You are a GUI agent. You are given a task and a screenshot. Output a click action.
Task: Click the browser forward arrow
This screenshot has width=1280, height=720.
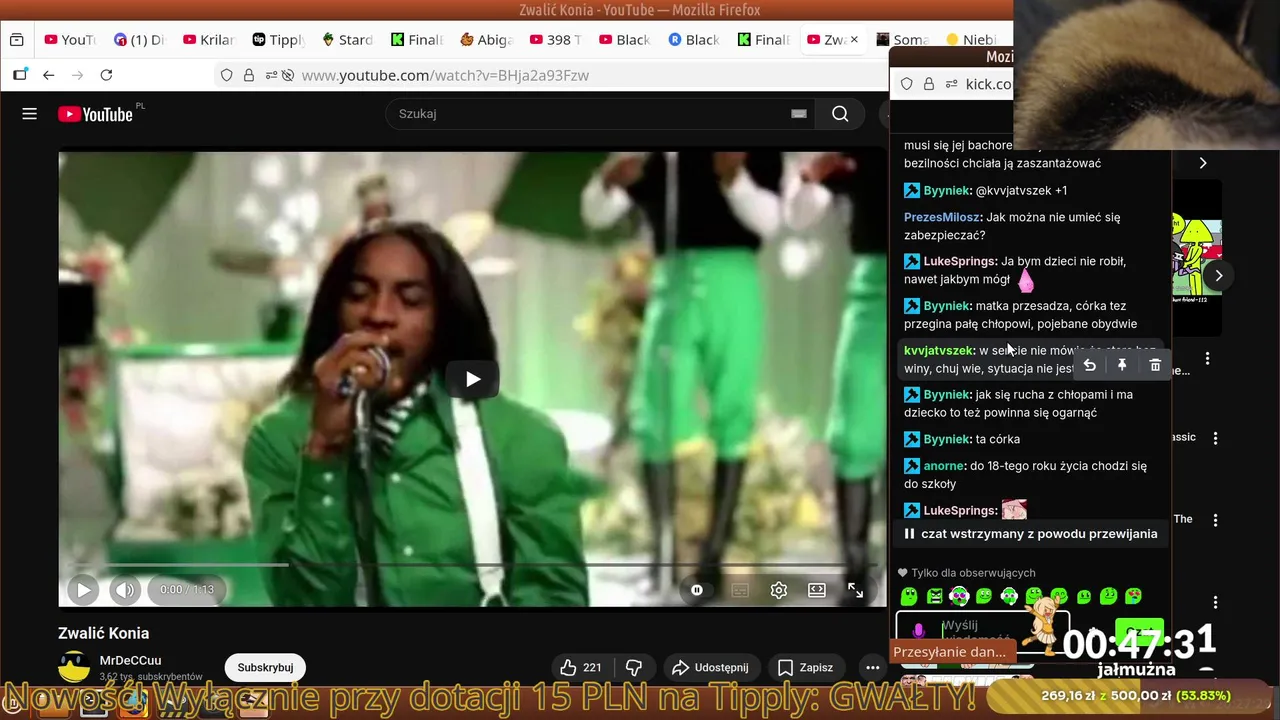pyautogui.click(x=77, y=75)
